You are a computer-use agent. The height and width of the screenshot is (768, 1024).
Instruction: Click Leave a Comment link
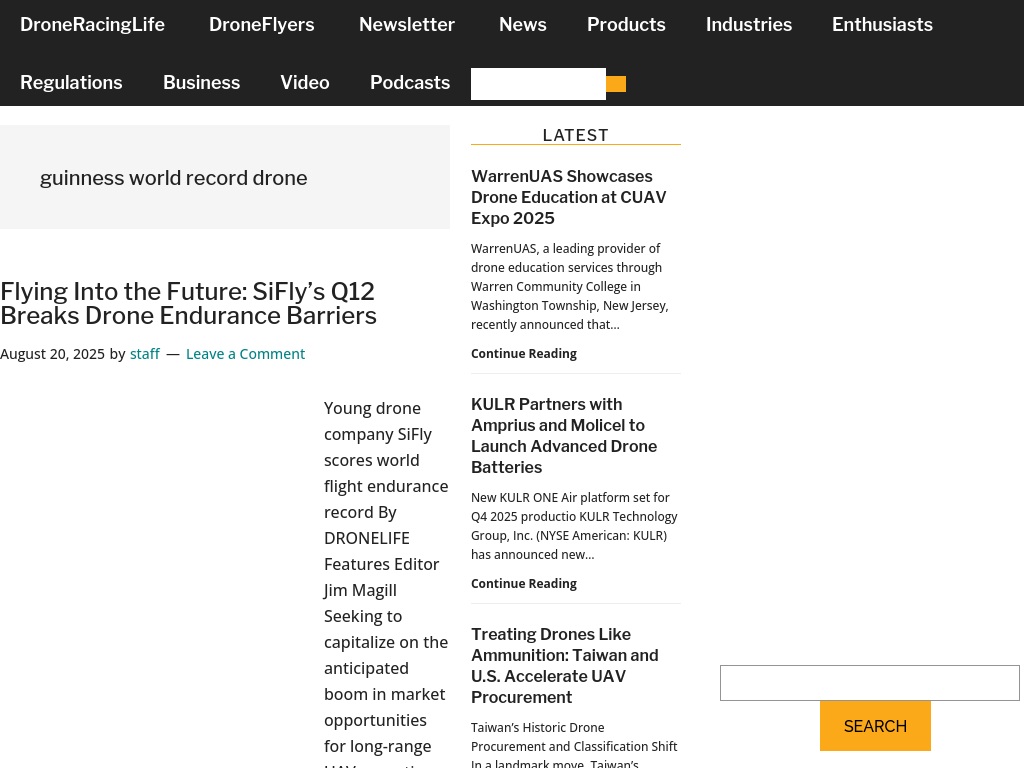point(245,354)
